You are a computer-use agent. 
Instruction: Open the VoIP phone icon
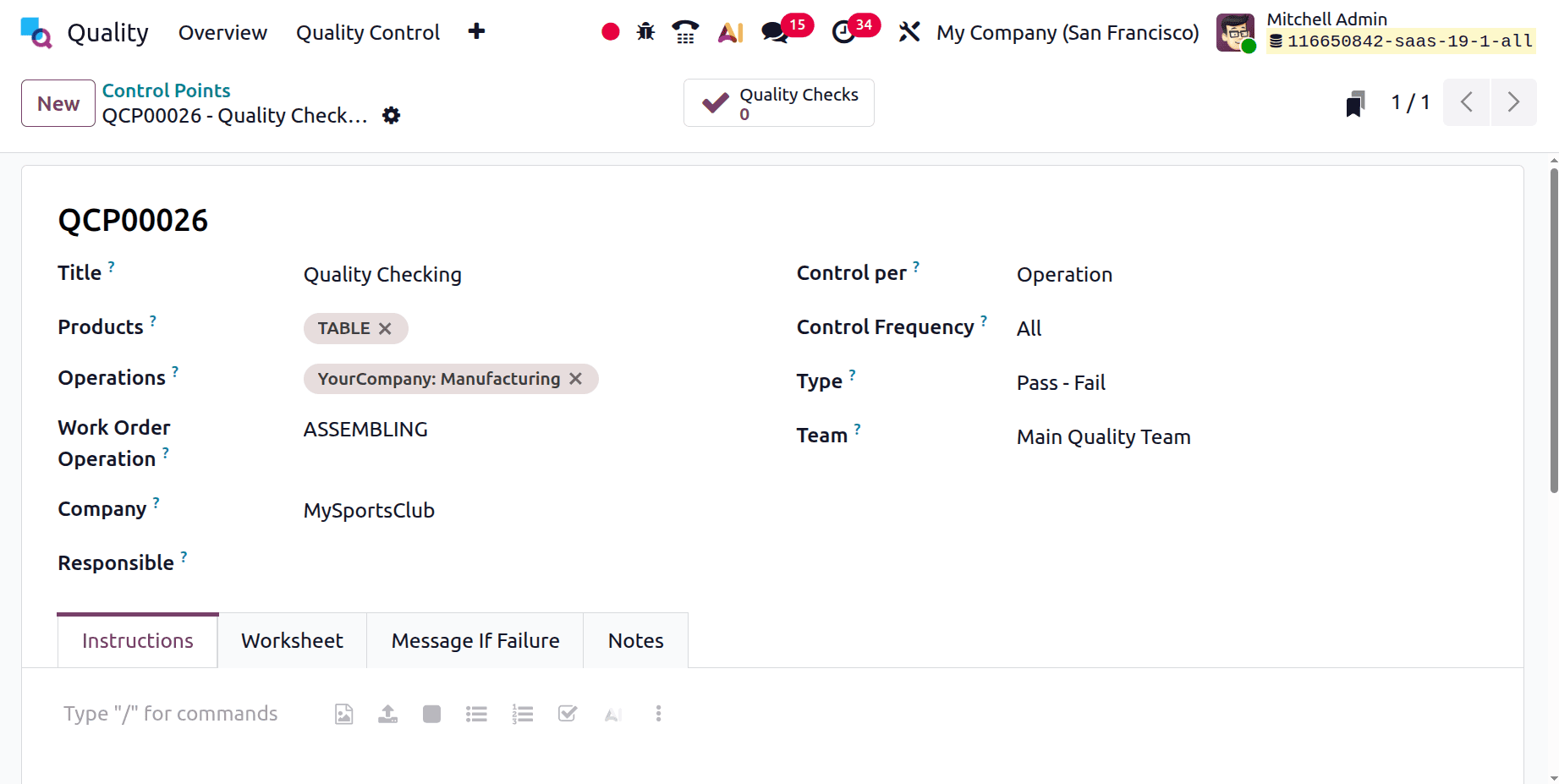tap(685, 32)
